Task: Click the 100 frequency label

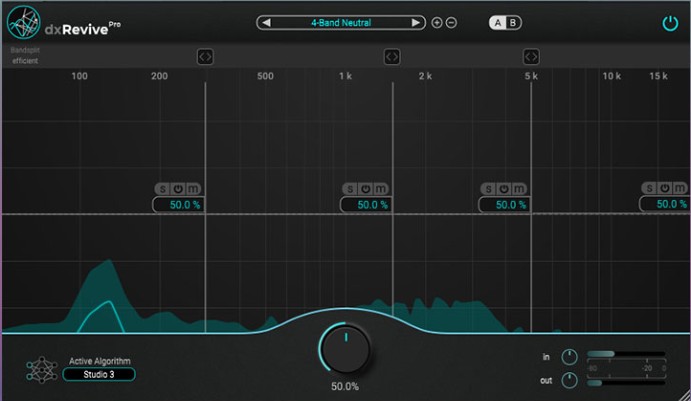Action: (79, 76)
